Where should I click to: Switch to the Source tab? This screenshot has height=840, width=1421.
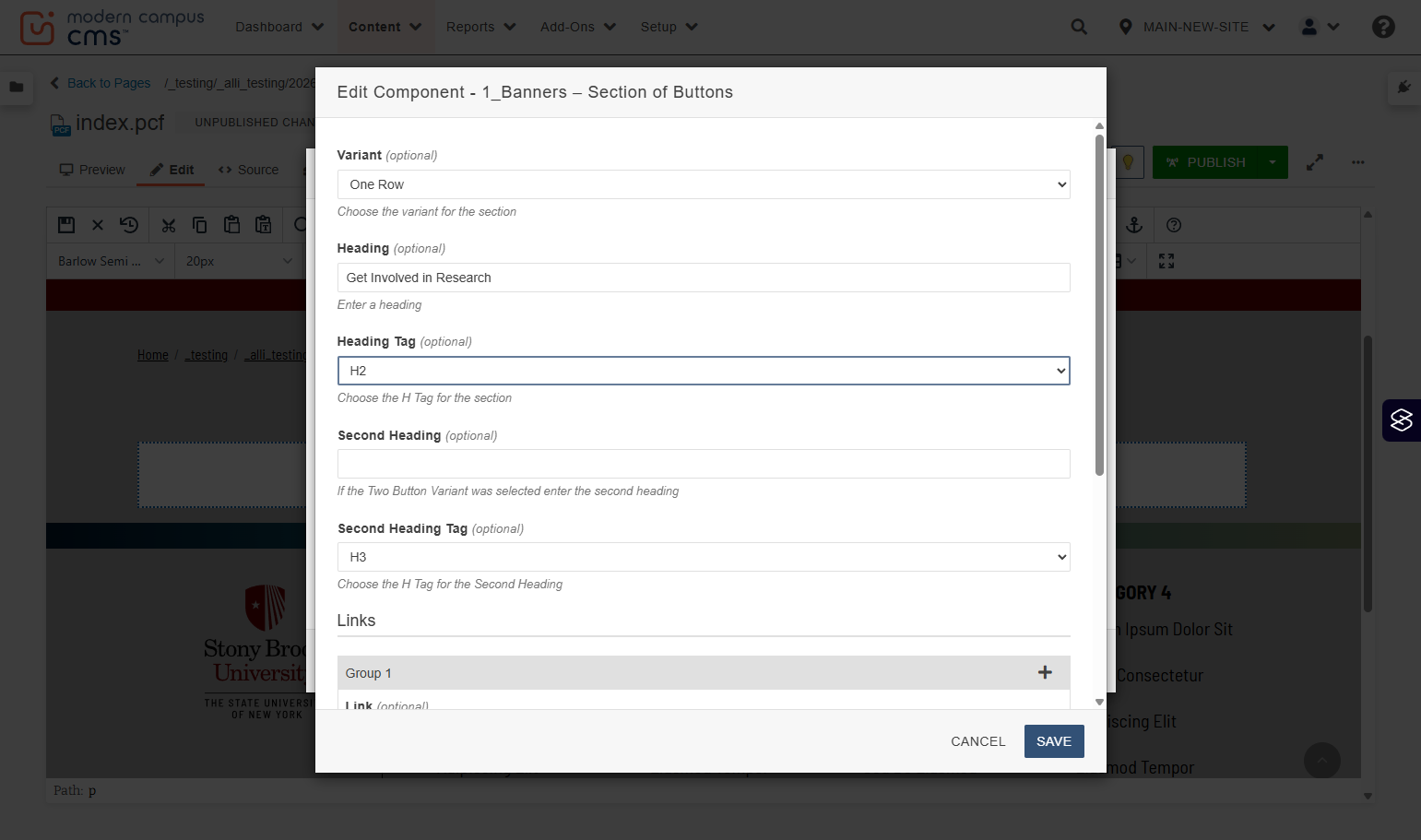coord(249,170)
